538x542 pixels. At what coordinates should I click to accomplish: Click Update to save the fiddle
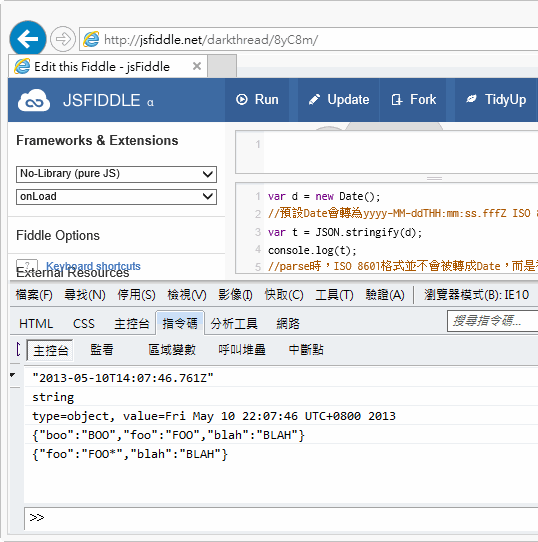(x=338, y=100)
